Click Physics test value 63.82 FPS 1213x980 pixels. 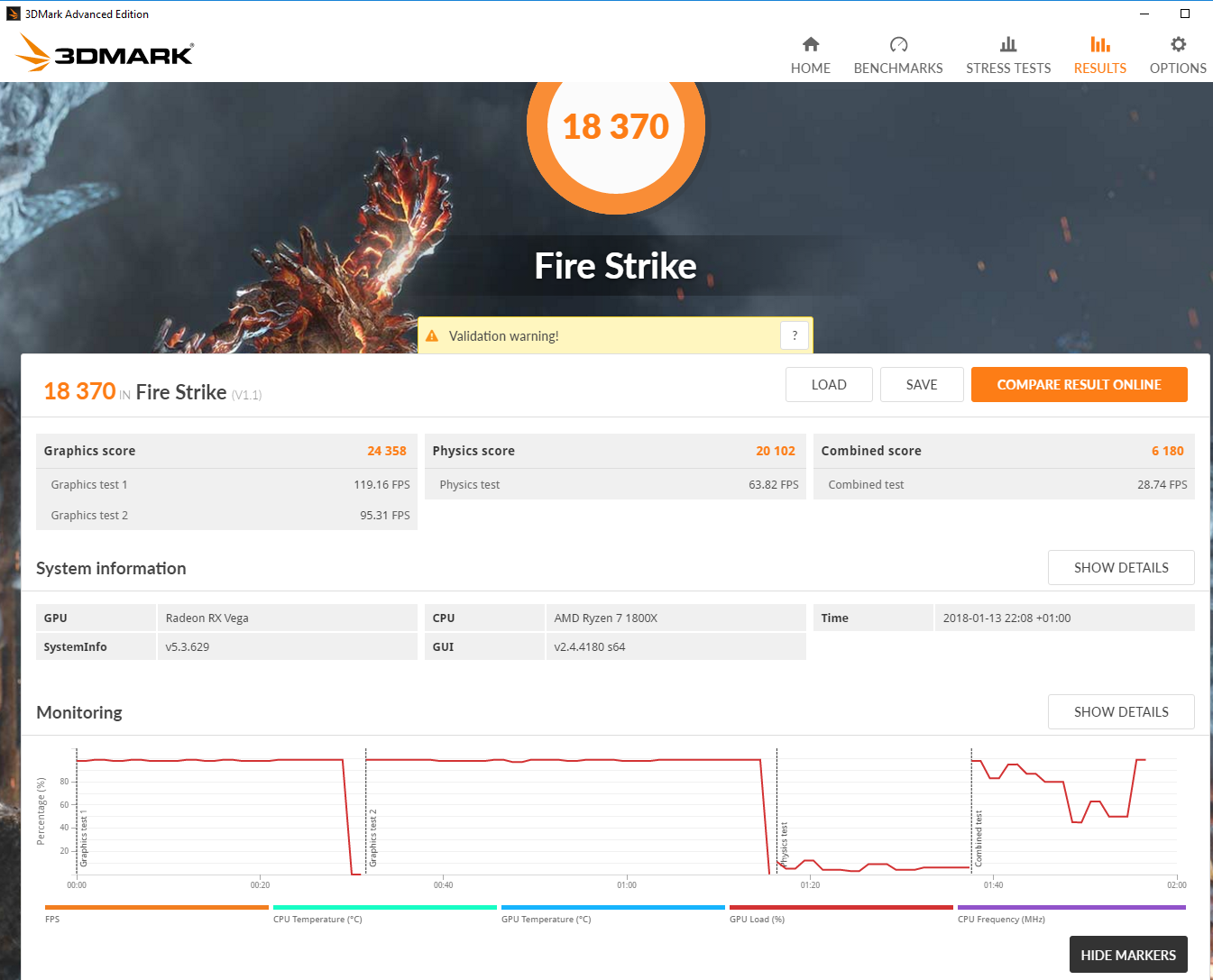(774, 484)
